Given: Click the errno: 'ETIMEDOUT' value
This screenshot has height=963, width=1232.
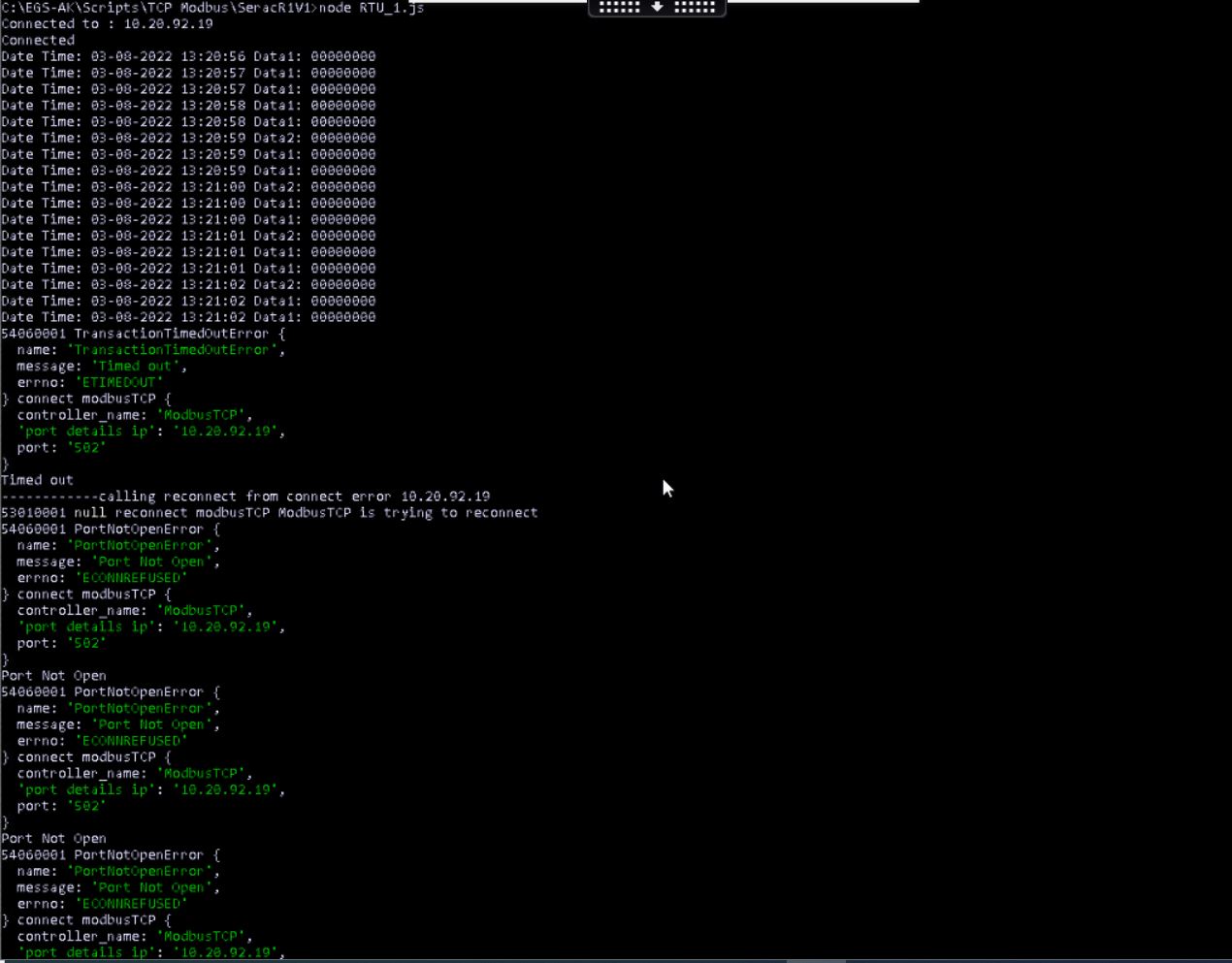Looking at the screenshot, I should pos(118,383).
